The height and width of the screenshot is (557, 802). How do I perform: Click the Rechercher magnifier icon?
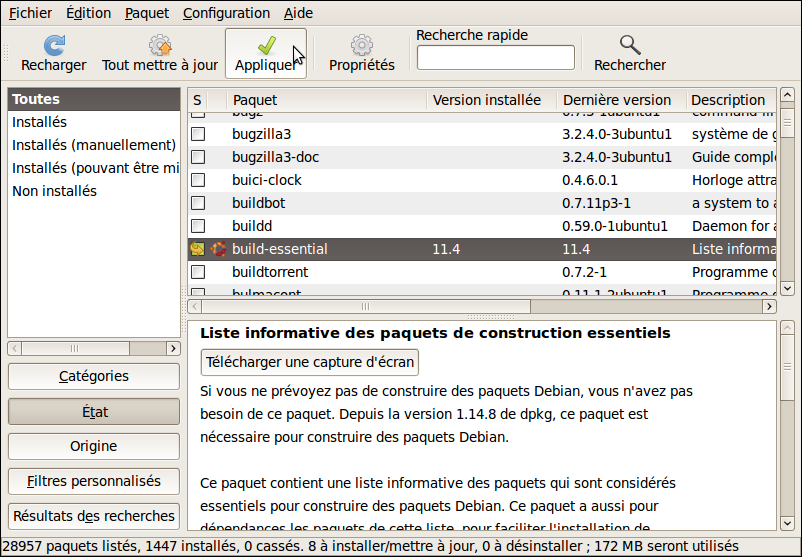[629, 45]
